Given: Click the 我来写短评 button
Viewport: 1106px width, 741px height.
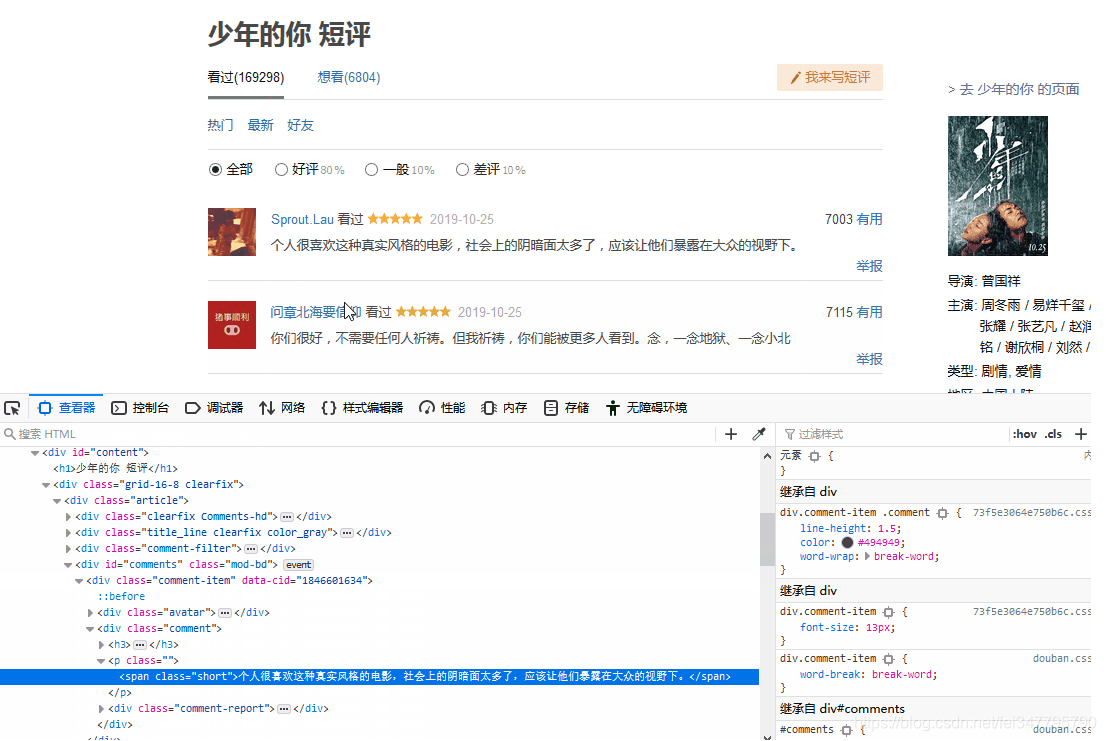Looking at the screenshot, I should click(829, 77).
